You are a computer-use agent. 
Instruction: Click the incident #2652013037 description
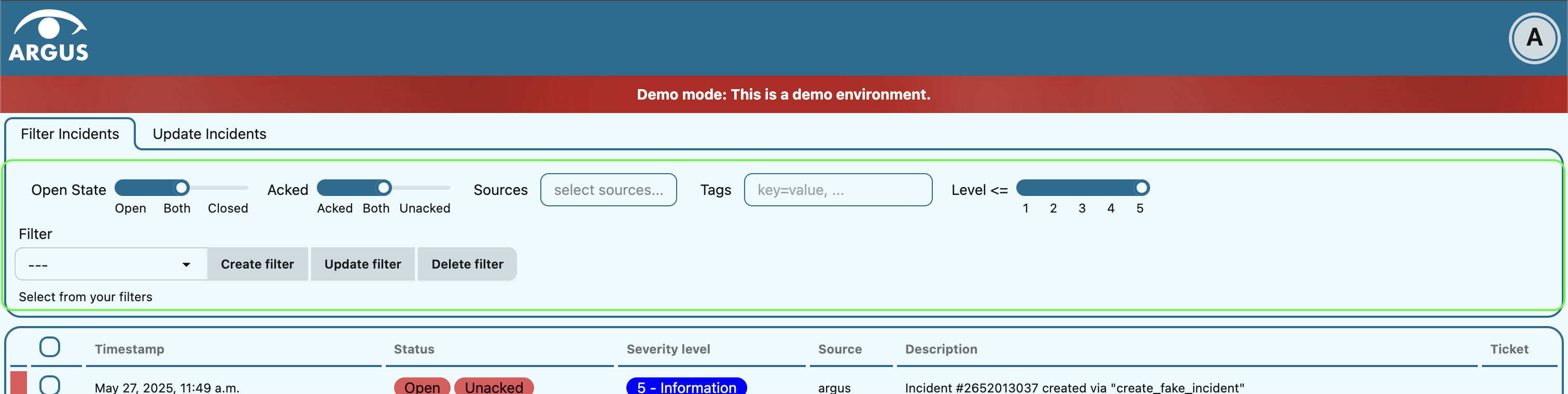[x=1074, y=387]
